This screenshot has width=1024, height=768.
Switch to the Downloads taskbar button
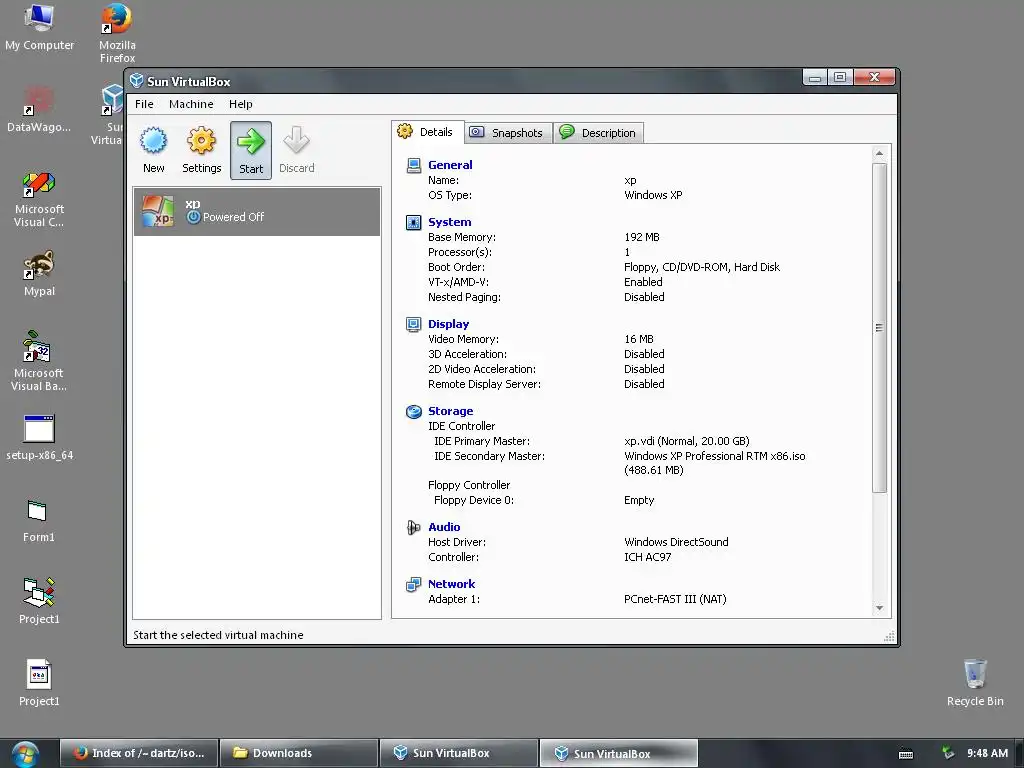pyautogui.click(x=299, y=753)
